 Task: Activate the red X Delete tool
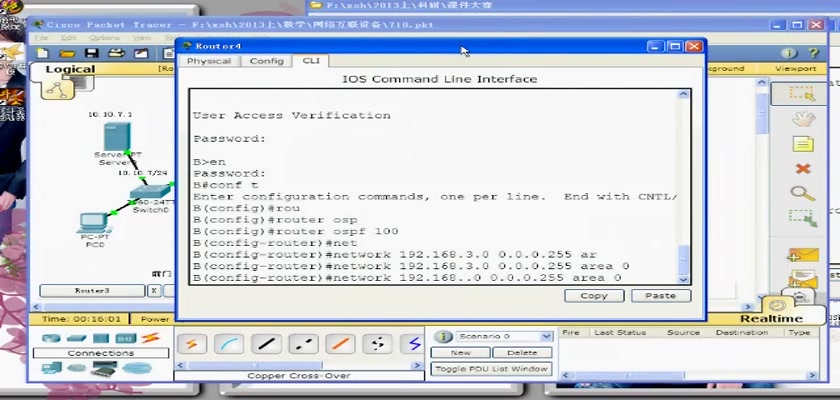(x=802, y=169)
